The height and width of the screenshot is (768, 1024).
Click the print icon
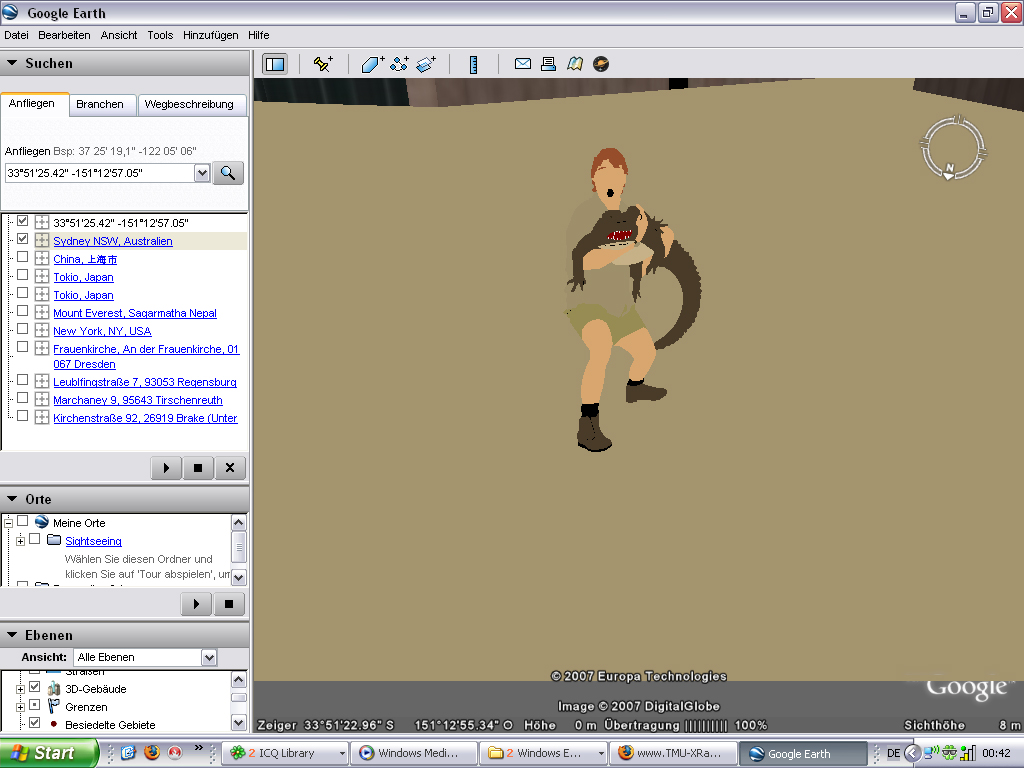click(549, 64)
